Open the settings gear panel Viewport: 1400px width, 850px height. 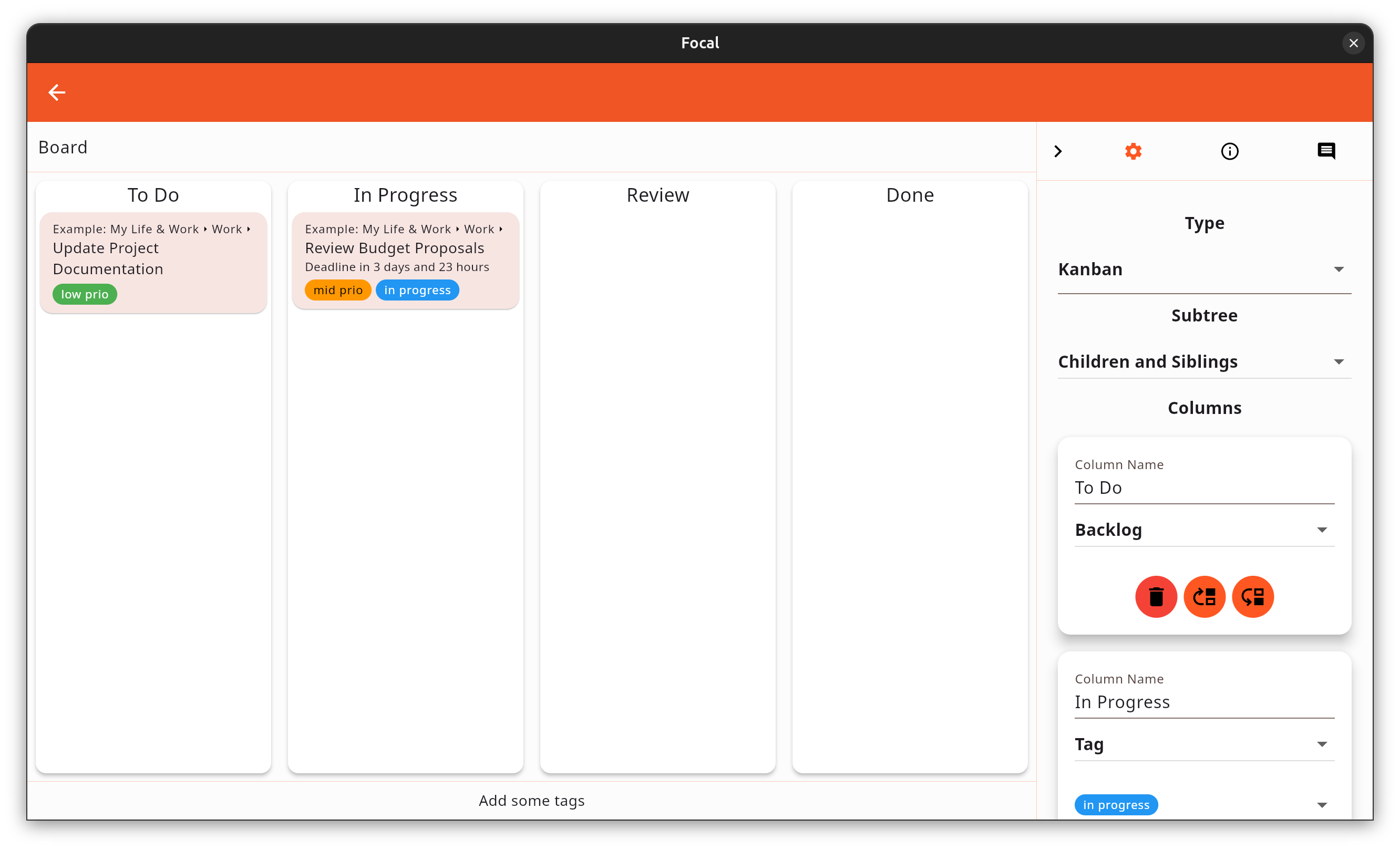[x=1134, y=150]
